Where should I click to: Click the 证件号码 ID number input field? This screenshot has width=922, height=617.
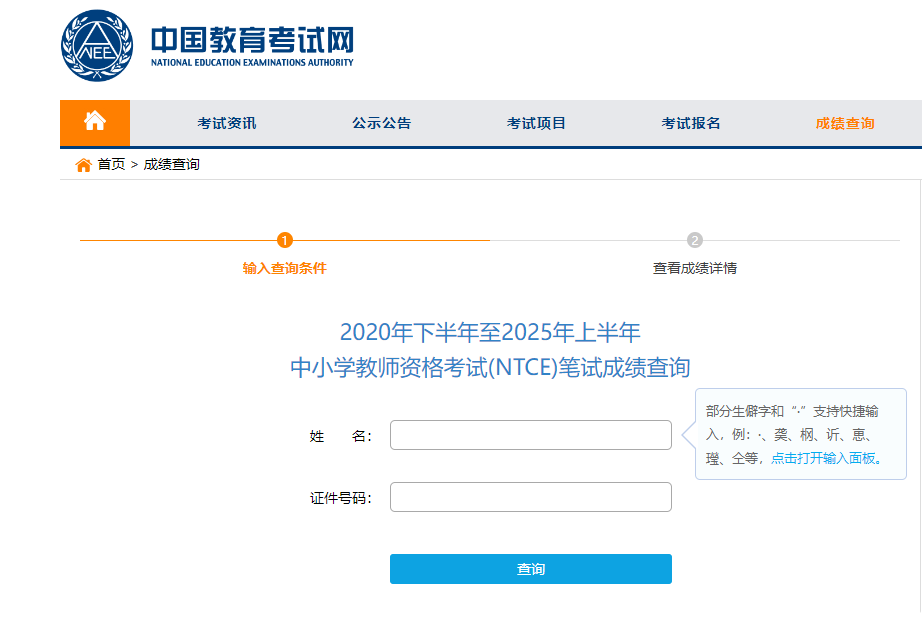coord(530,496)
